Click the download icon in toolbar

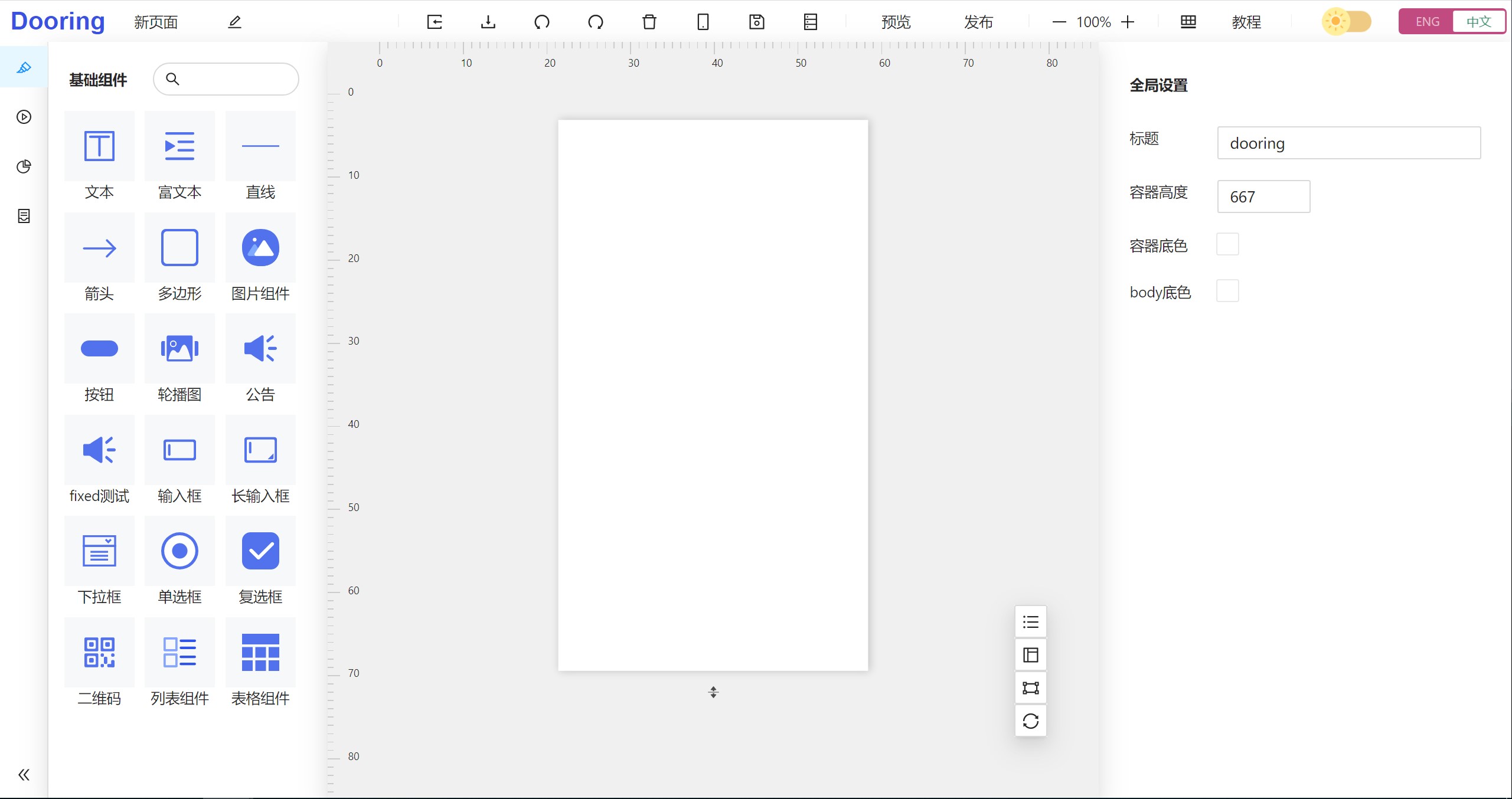pos(488,22)
